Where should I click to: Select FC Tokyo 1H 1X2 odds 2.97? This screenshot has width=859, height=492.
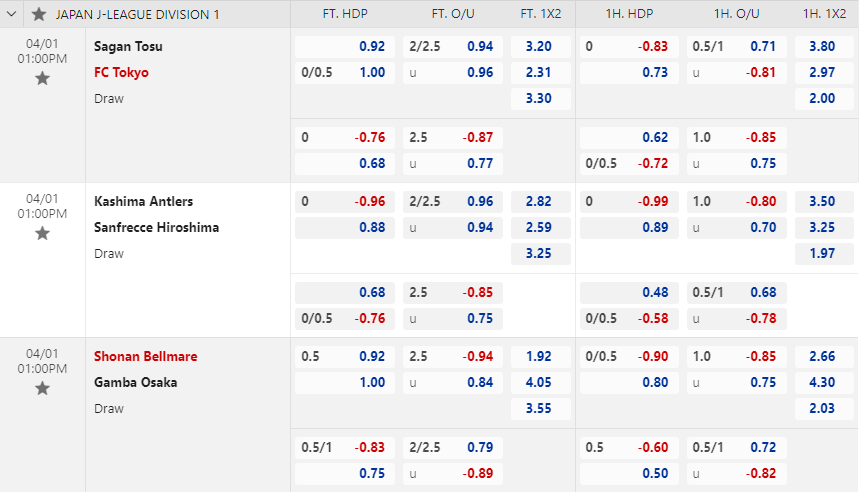(x=824, y=72)
